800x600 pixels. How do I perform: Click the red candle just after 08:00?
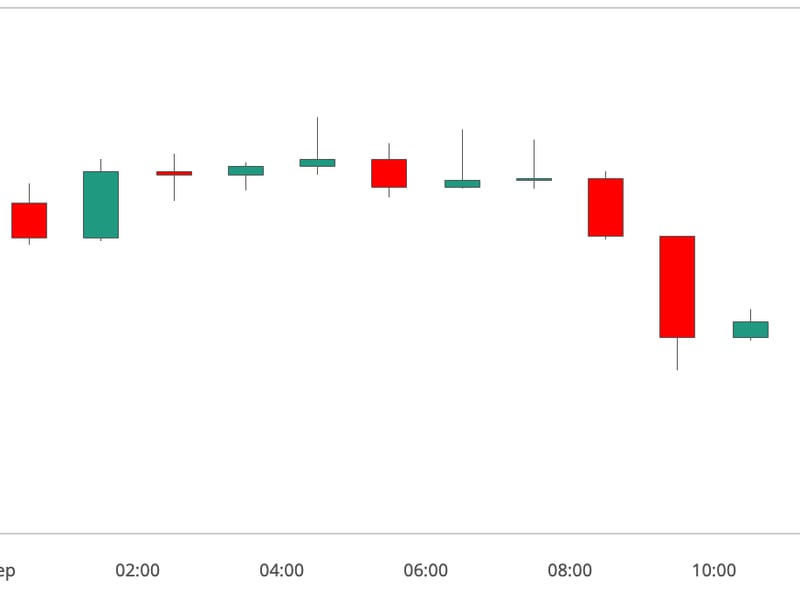click(x=605, y=207)
